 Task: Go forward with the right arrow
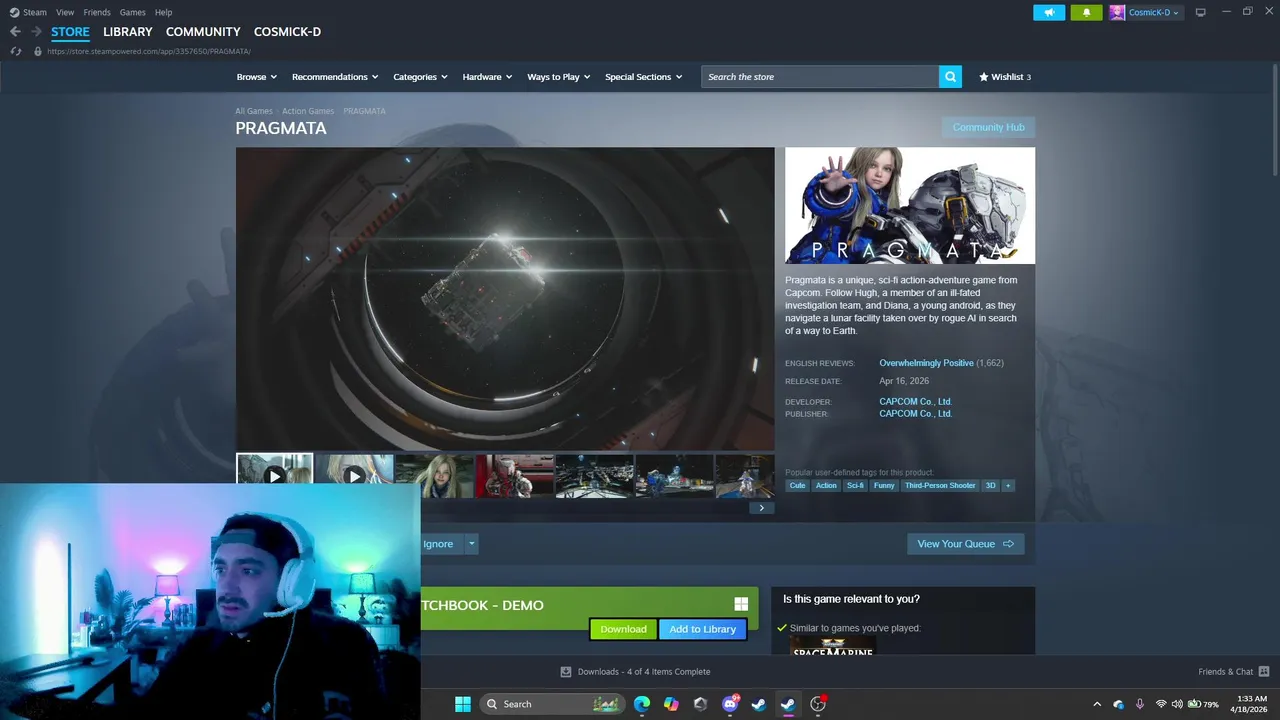pyautogui.click(x=36, y=32)
